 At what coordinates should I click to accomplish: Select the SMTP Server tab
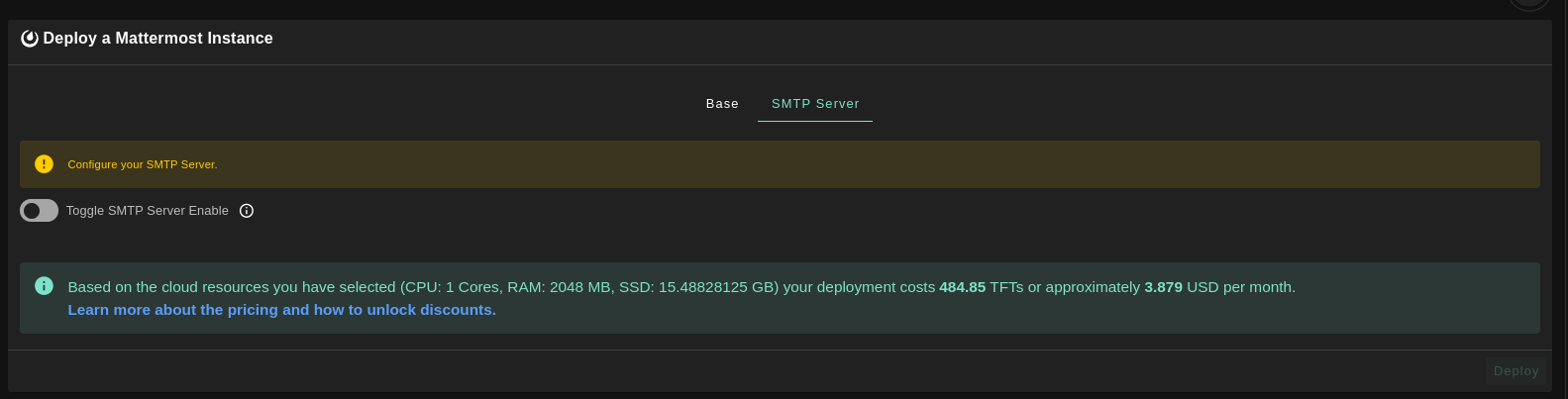point(815,104)
